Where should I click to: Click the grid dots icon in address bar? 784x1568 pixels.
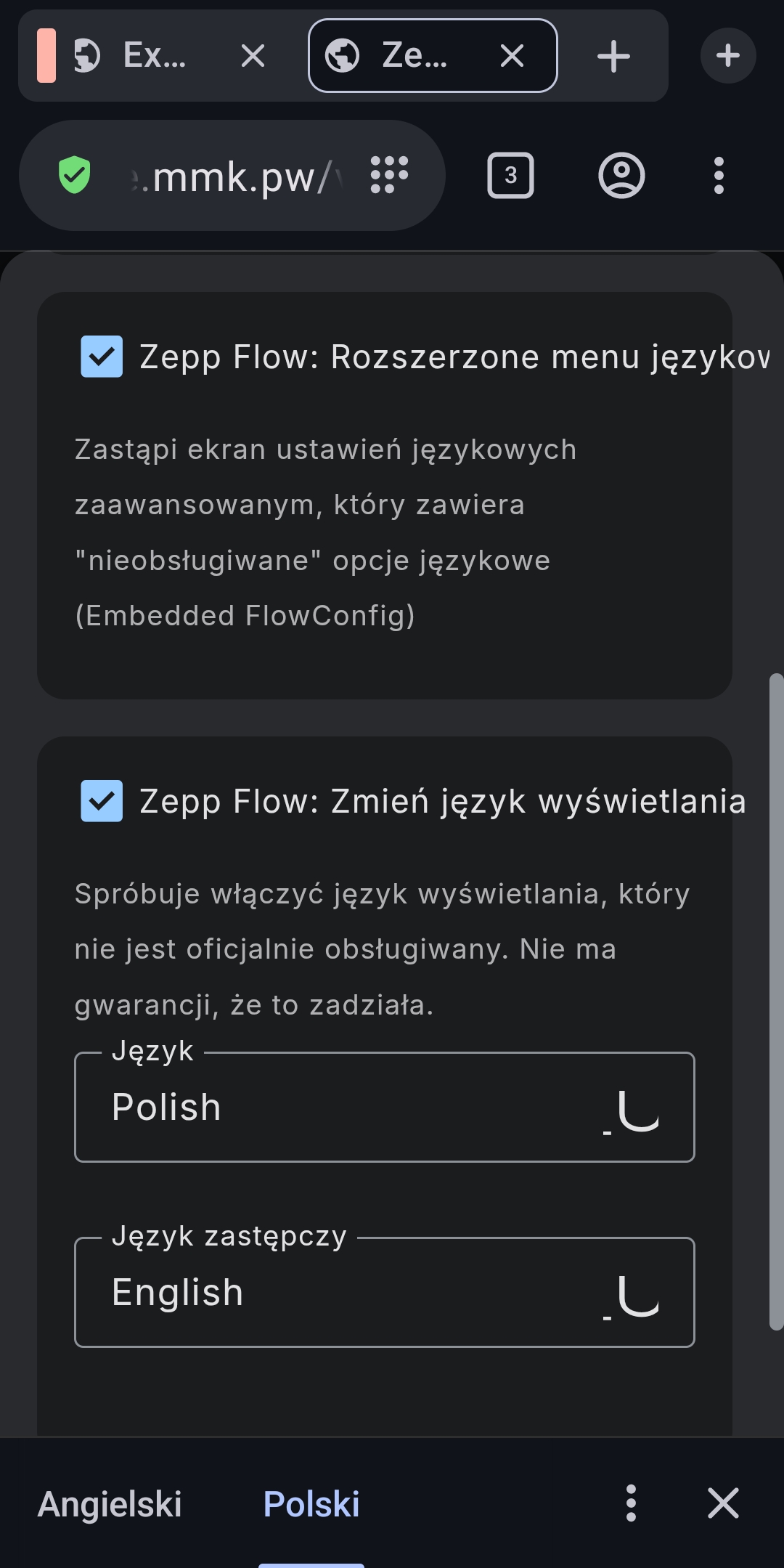pyautogui.click(x=390, y=175)
